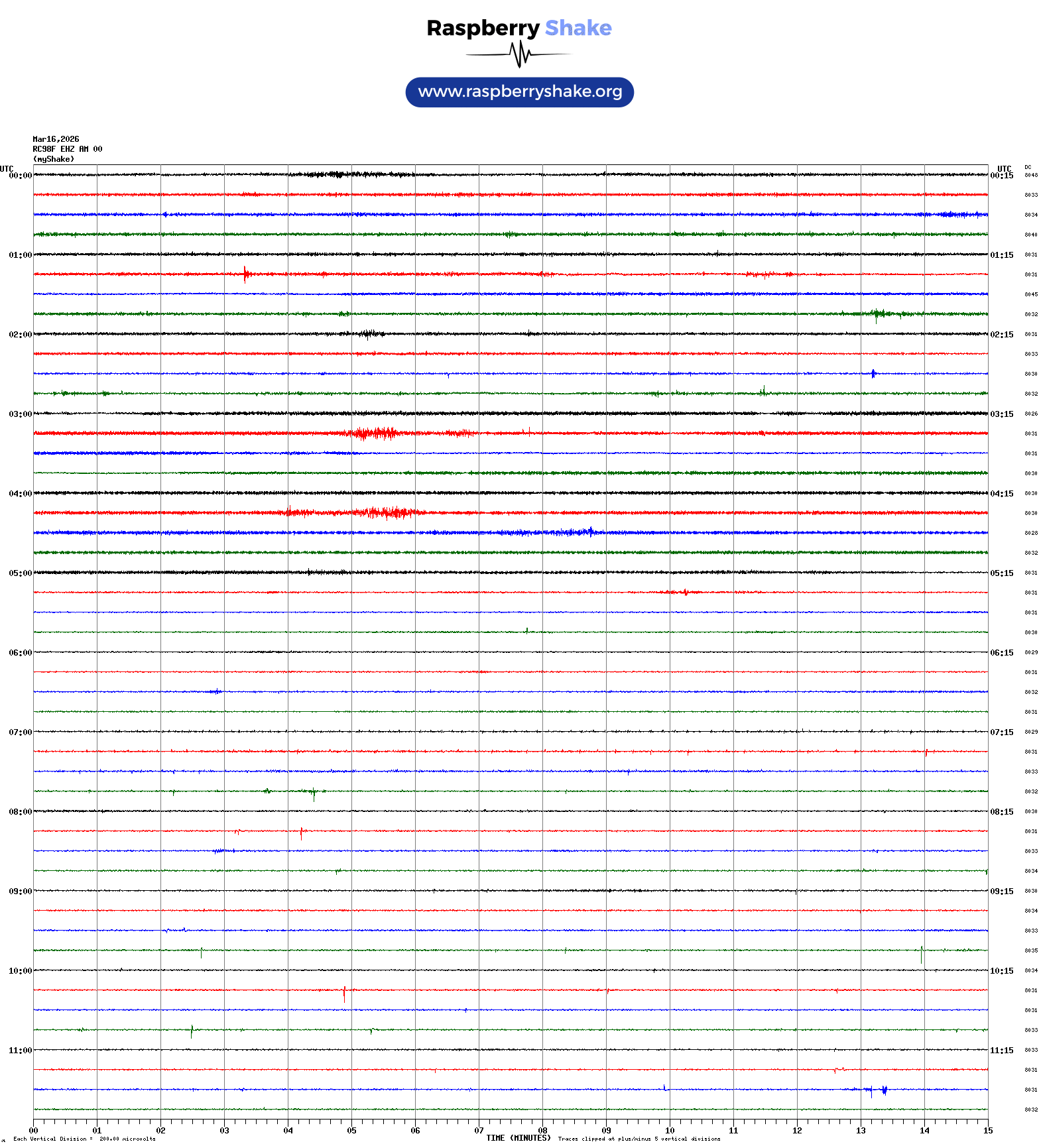
Task: Open the www.raspberryshake.org link button
Action: [x=519, y=92]
